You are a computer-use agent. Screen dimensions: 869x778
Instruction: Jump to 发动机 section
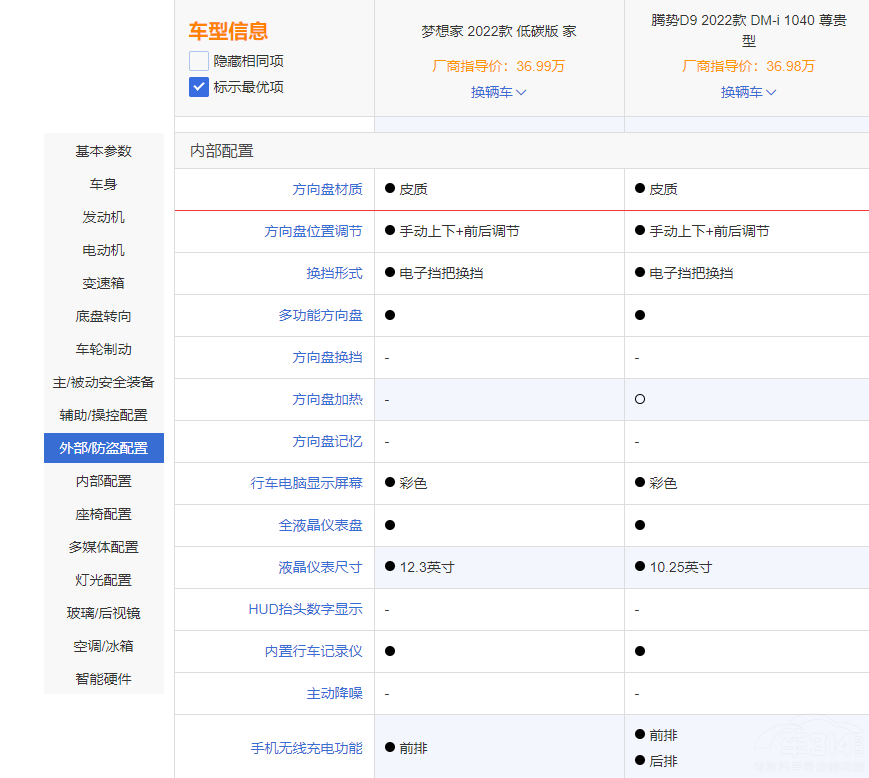[x=104, y=217]
